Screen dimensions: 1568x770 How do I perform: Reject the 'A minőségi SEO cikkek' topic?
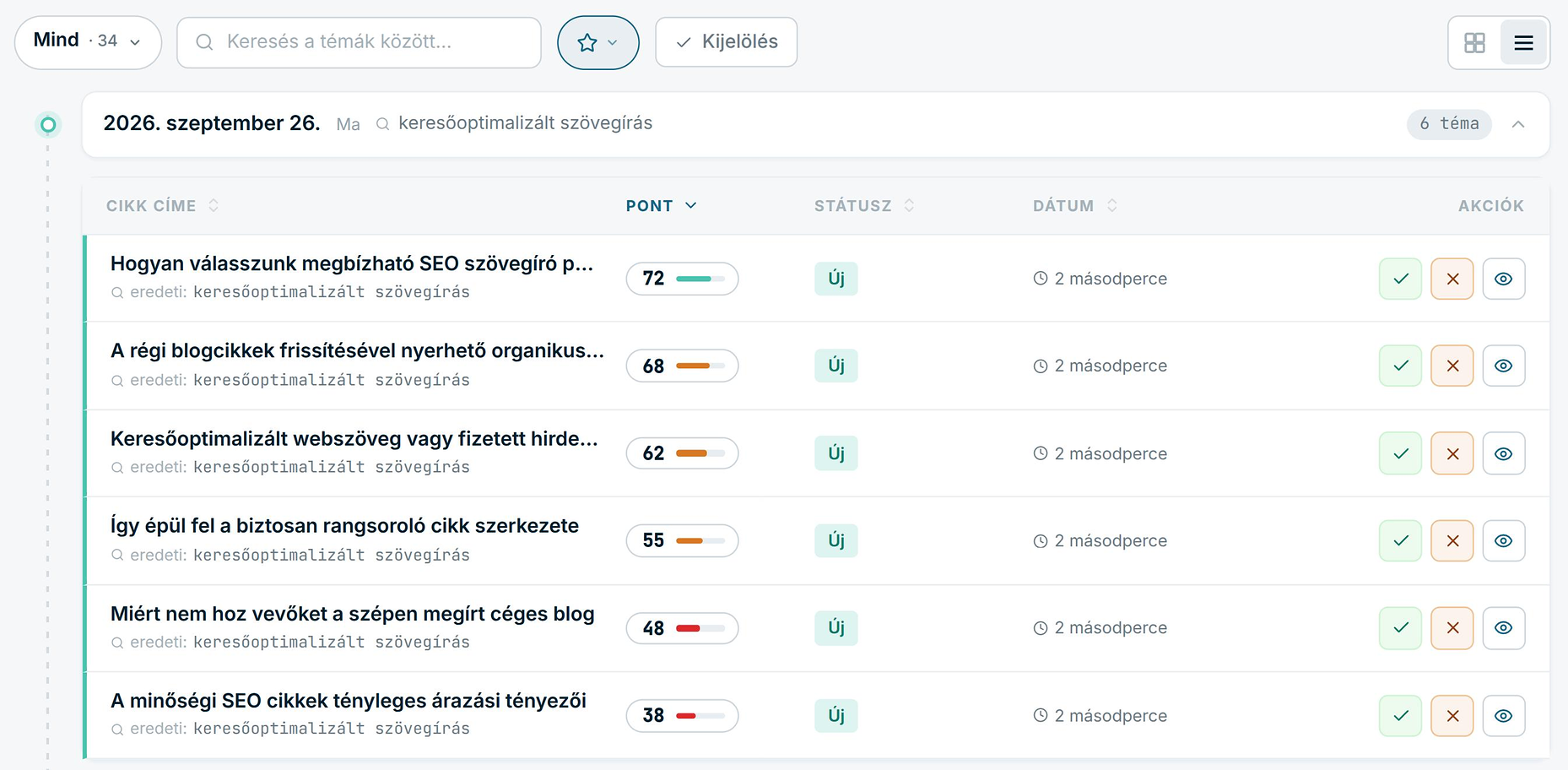pyautogui.click(x=1452, y=716)
